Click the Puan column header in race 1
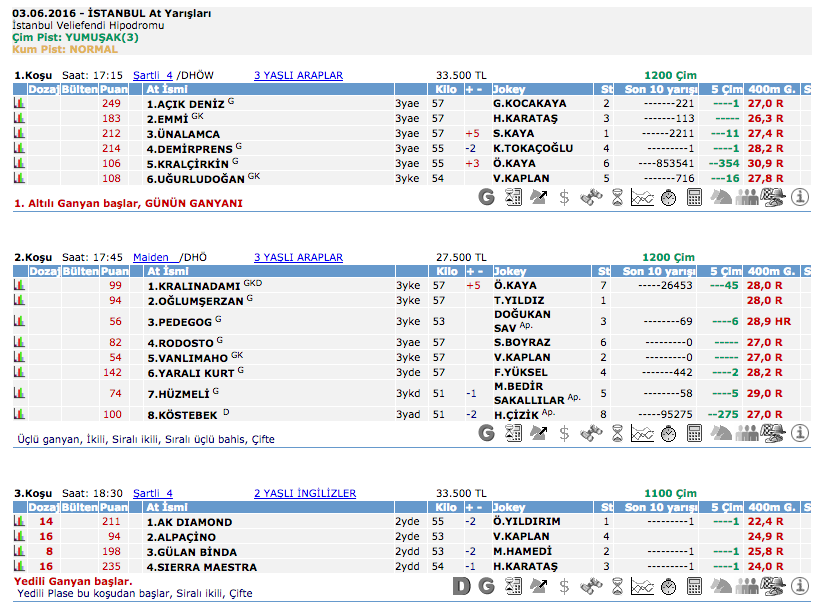This screenshot has height=610, width=829. coord(115,89)
